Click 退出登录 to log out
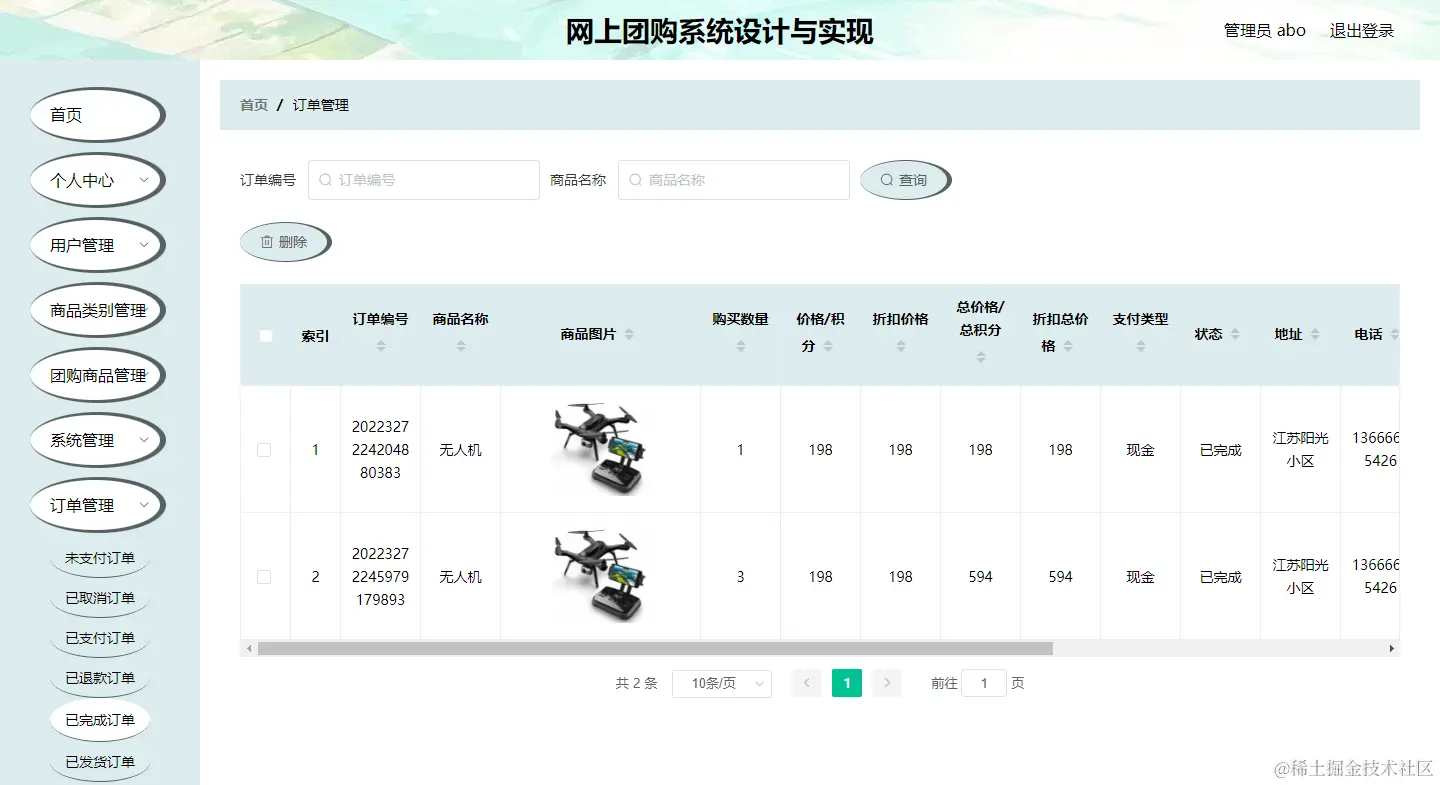The height and width of the screenshot is (785, 1440). click(1361, 30)
